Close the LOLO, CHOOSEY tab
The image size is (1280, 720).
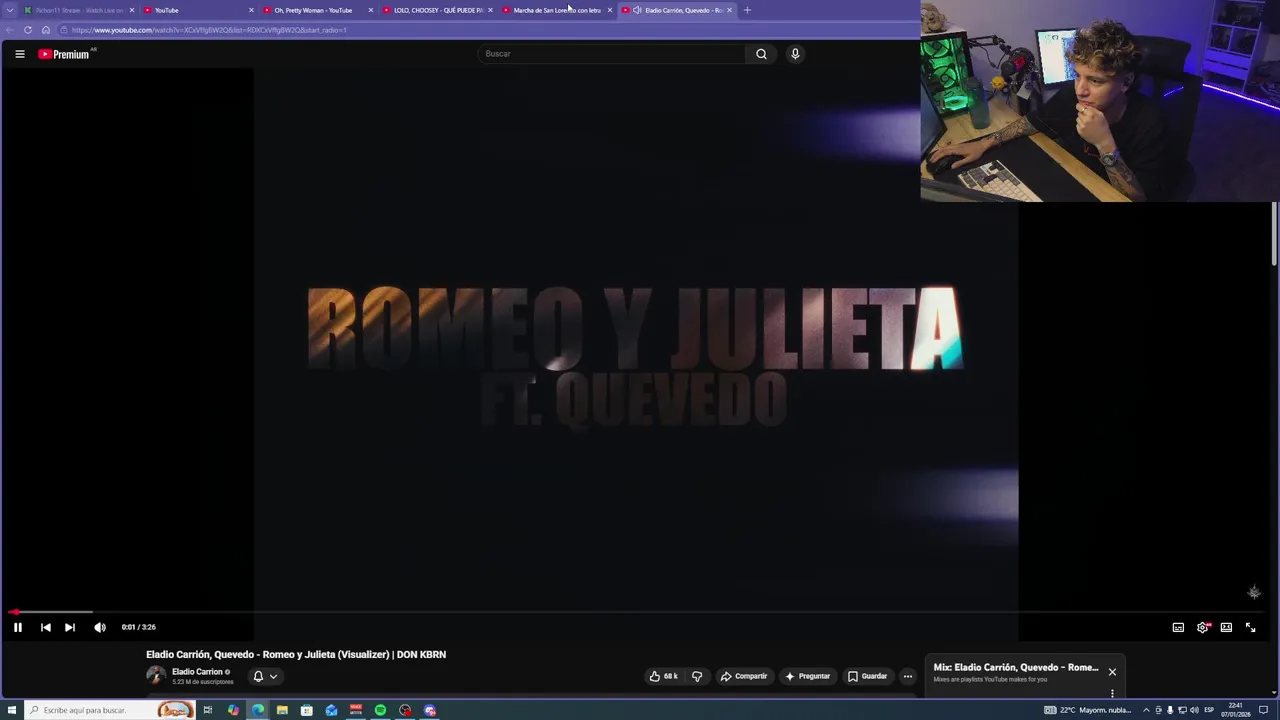[x=490, y=10]
